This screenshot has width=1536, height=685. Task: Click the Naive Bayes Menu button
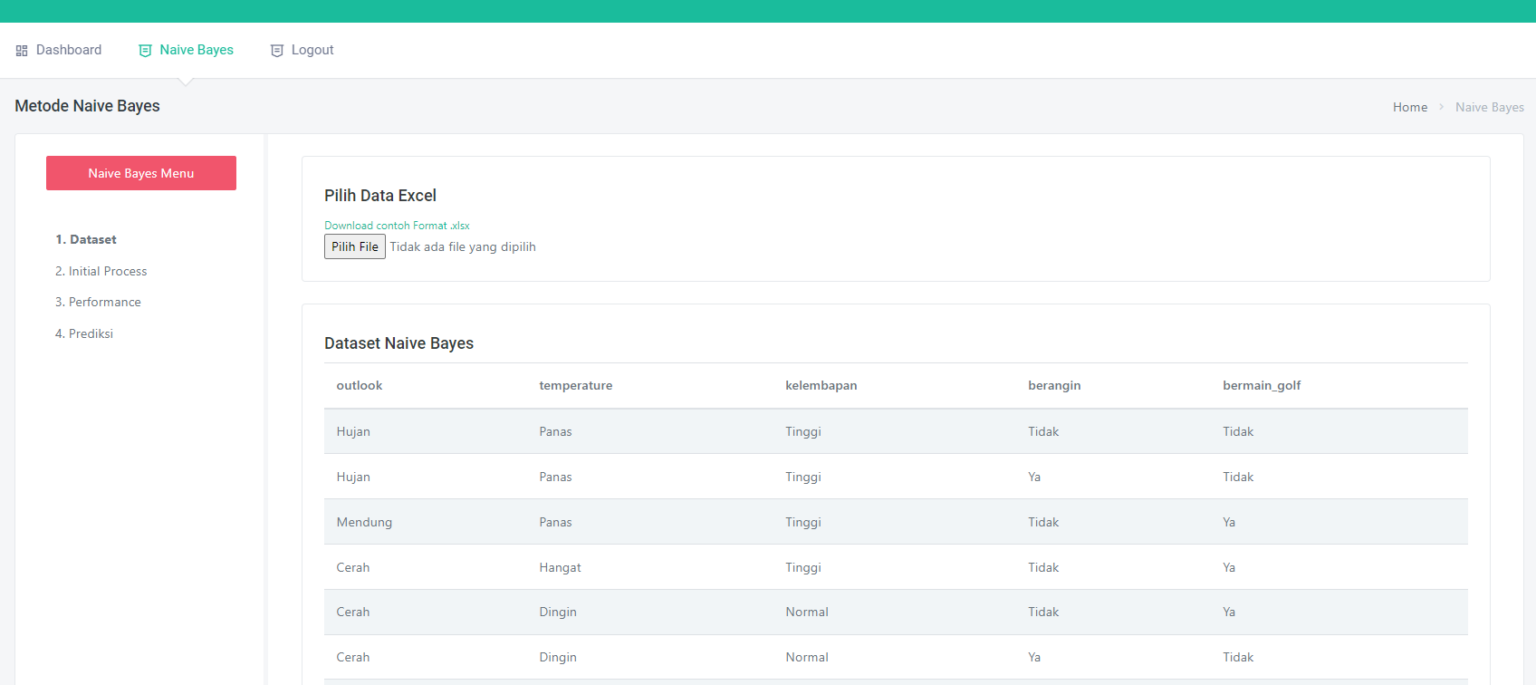coord(141,173)
